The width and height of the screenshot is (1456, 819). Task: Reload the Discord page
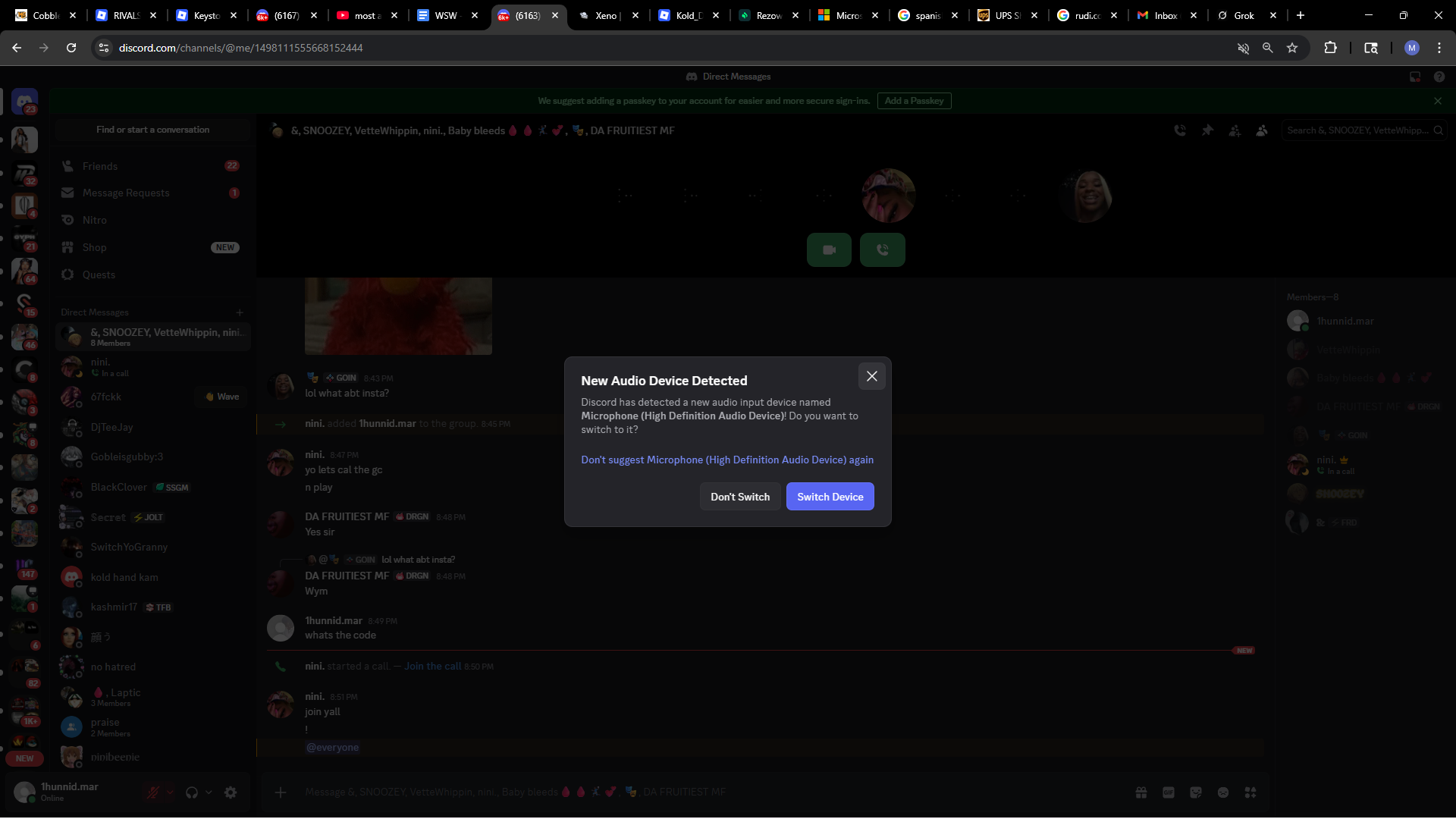tap(71, 48)
